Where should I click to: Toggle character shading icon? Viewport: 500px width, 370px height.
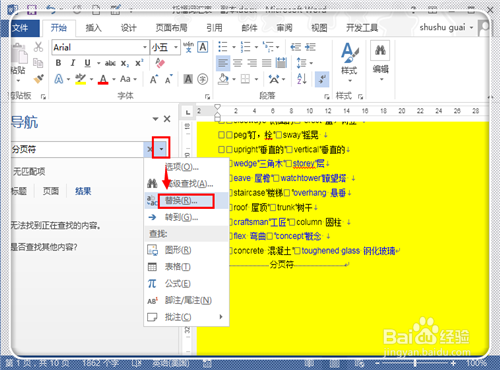pos(188,79)
